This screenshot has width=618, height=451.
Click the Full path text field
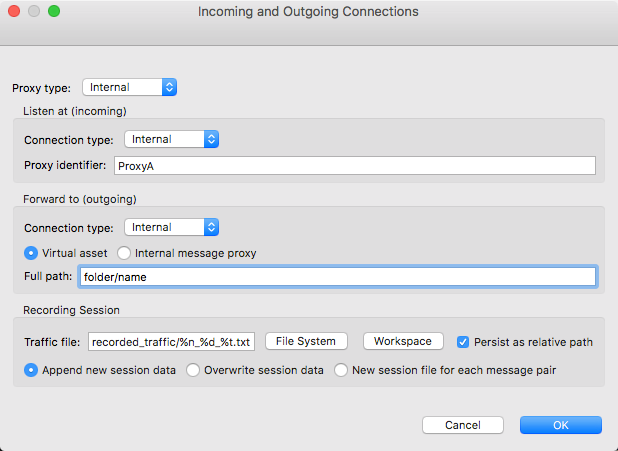pyautogui.click(x=338, y=277)
